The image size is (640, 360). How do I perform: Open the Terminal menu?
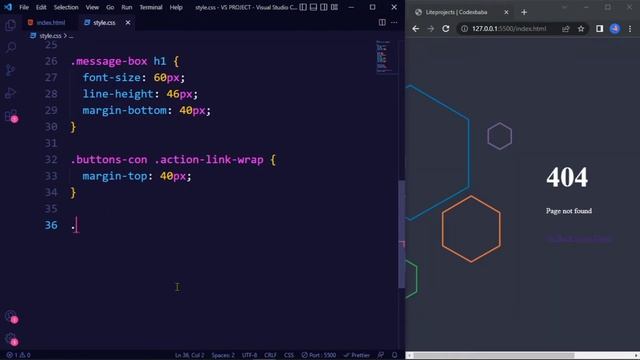click(x=151, y=7)
